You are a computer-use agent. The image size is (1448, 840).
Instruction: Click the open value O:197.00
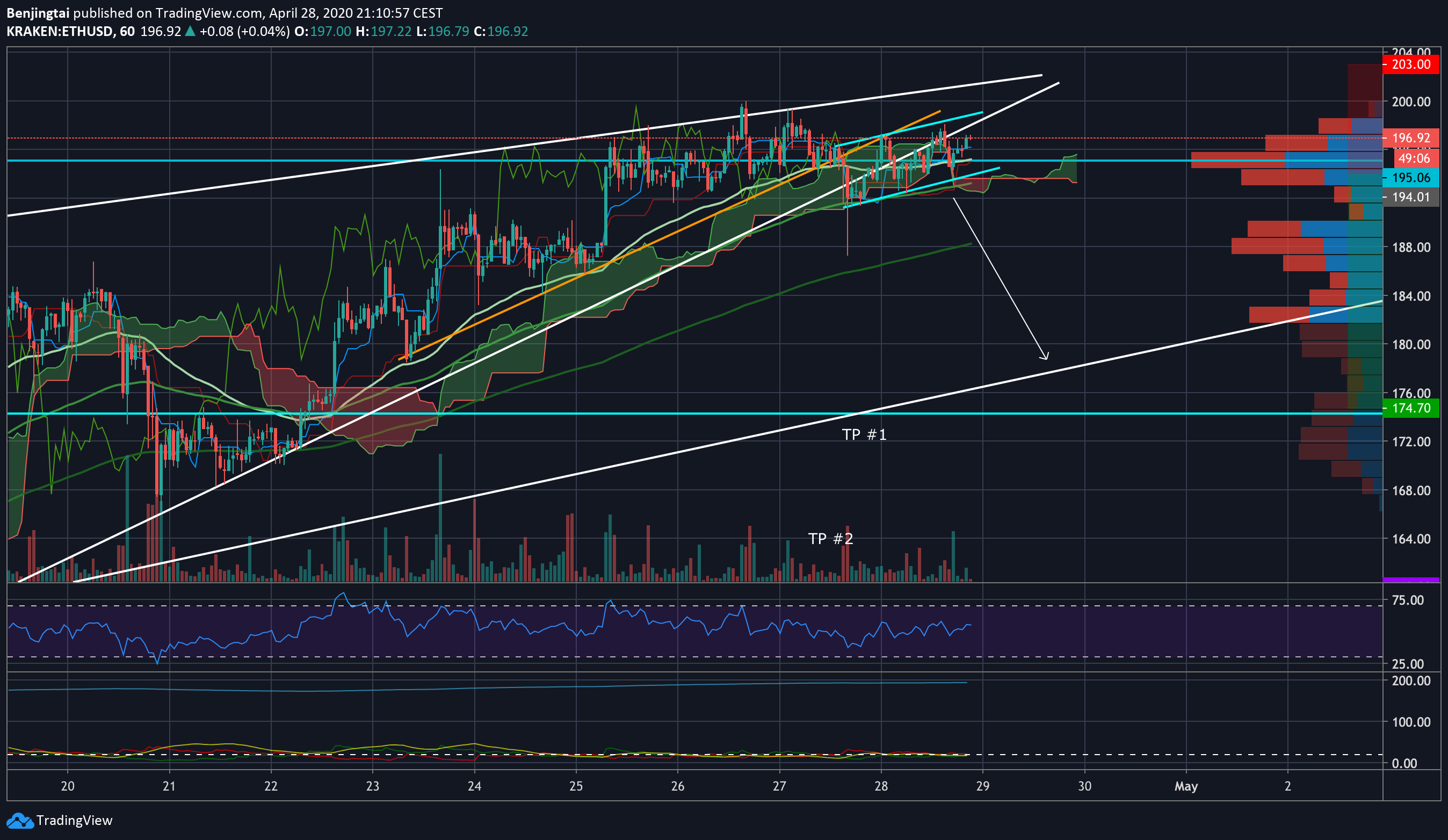pos(322,31)
